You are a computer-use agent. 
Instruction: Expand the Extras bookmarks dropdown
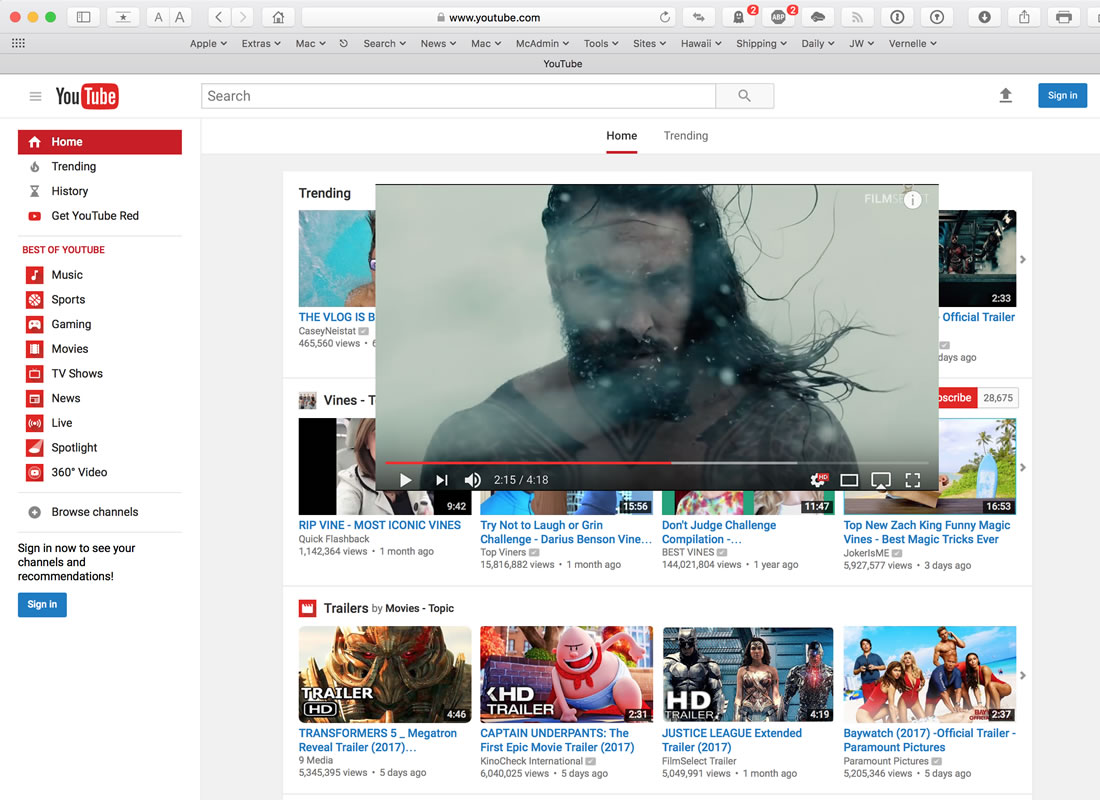pos(261,44)
